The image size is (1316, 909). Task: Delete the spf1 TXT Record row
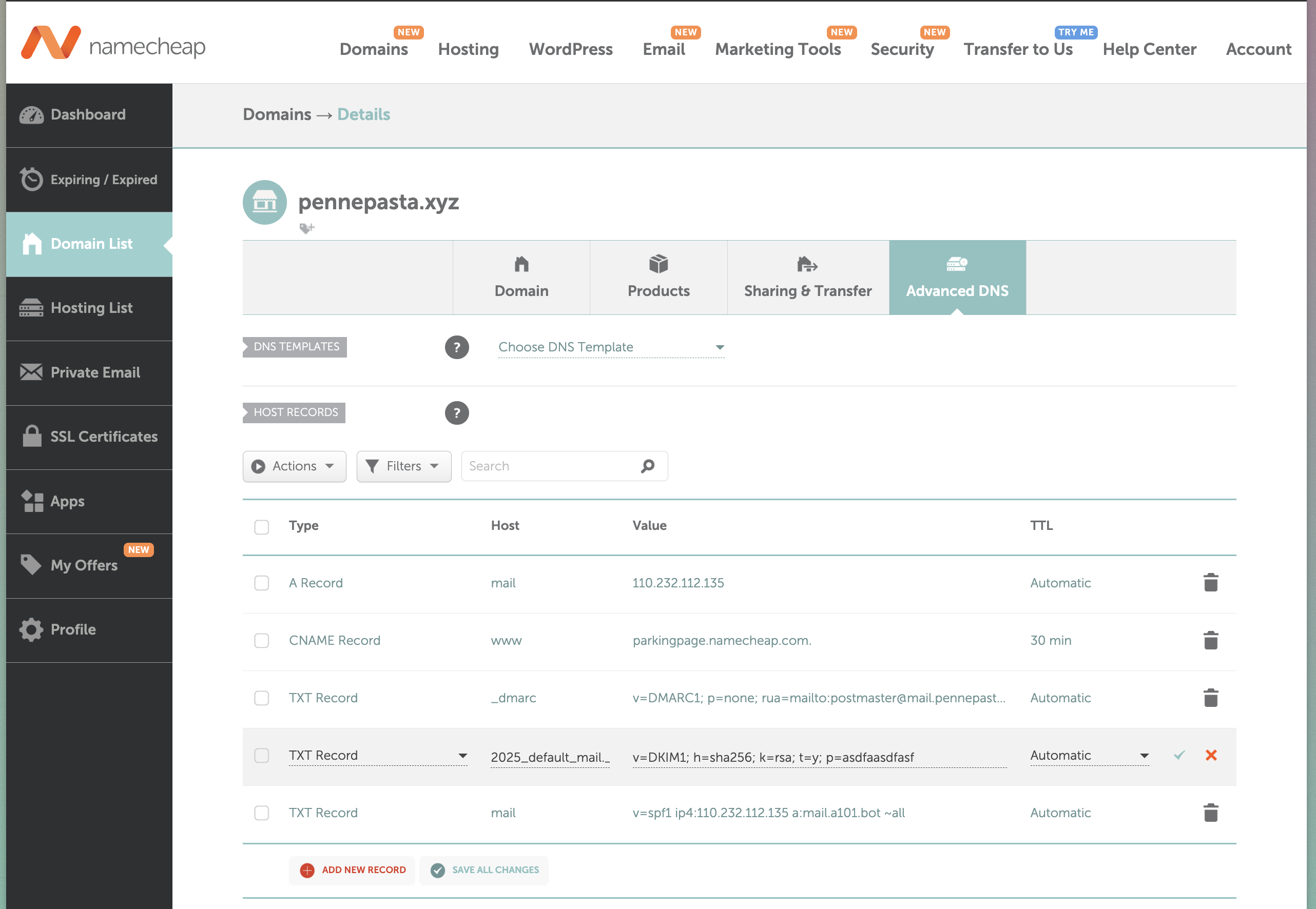tap(1211, 813)
